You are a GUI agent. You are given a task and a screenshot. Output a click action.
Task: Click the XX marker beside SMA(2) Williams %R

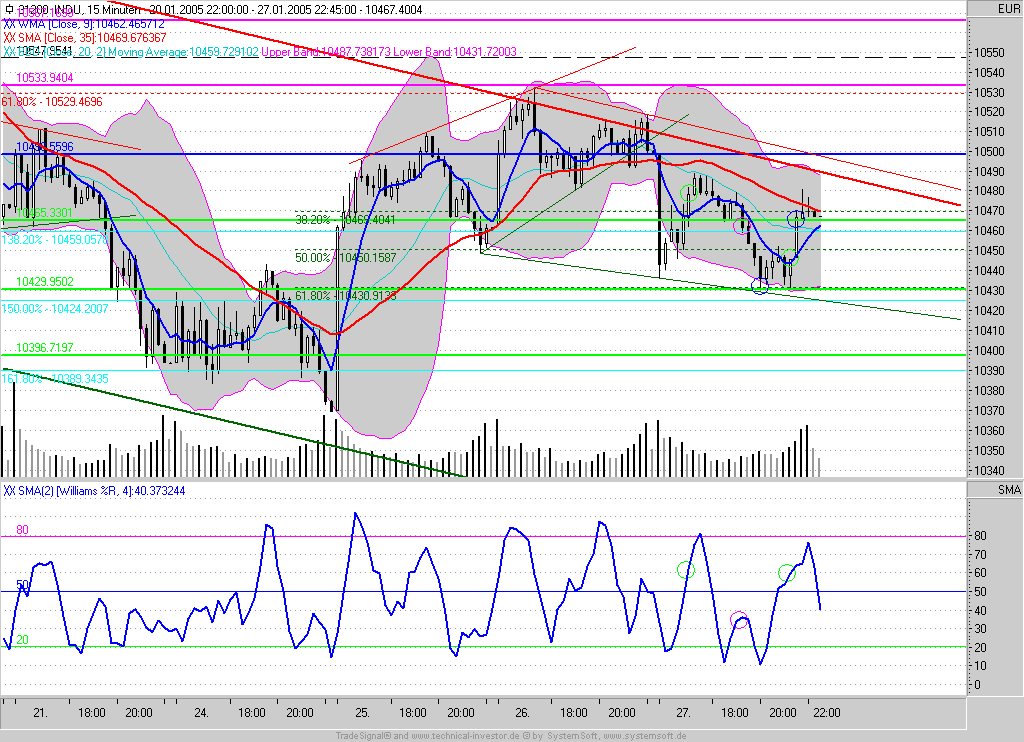[x=10, y=491]
